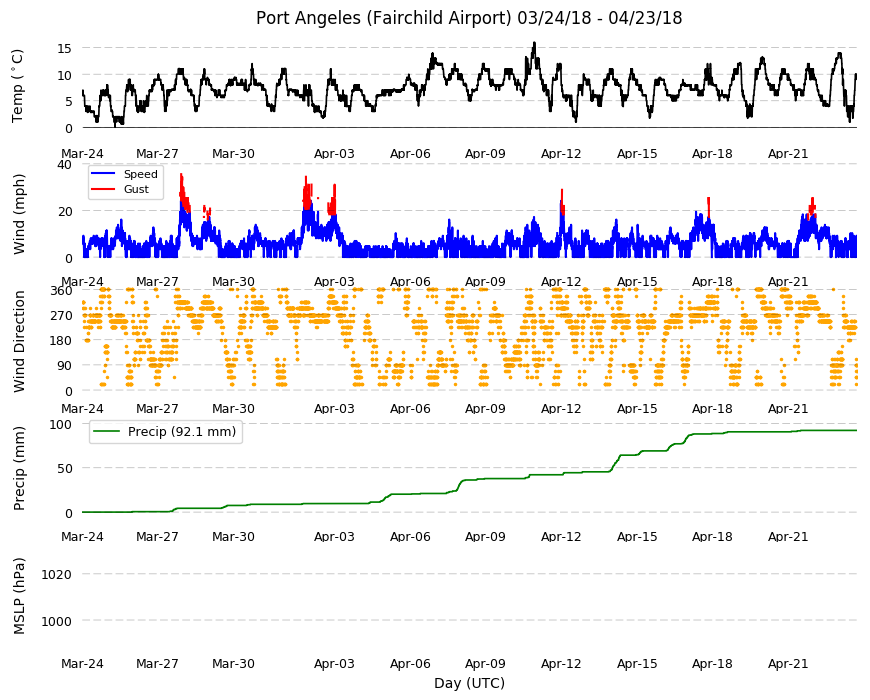Viewport: 870px width, 700px height.
Task: Click the Mar-24 tick under the MSLP panel
Action: click(x=82, y=663)
